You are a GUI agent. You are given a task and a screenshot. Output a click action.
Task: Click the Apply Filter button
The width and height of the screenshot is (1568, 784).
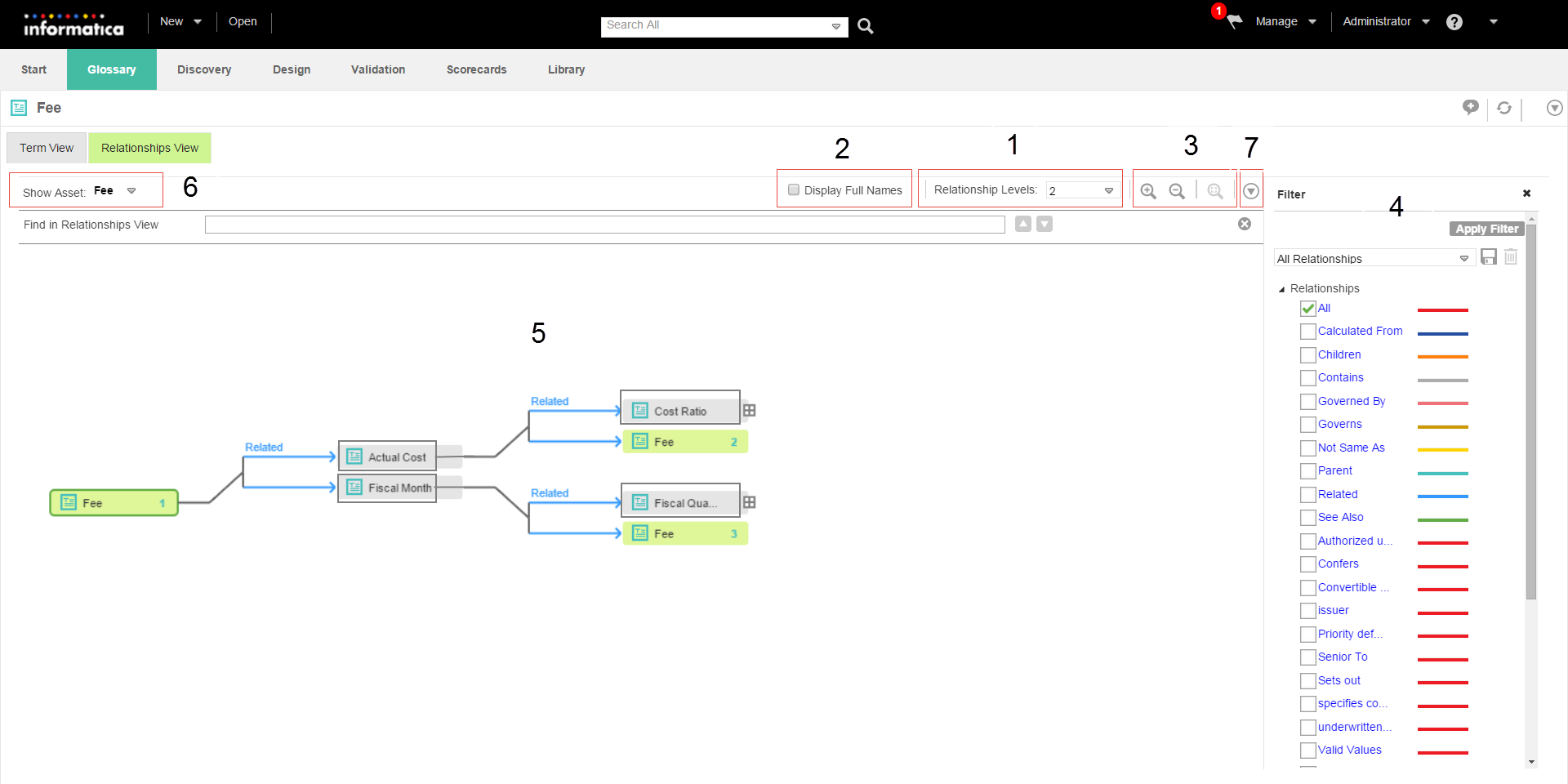coord(1486,229)
